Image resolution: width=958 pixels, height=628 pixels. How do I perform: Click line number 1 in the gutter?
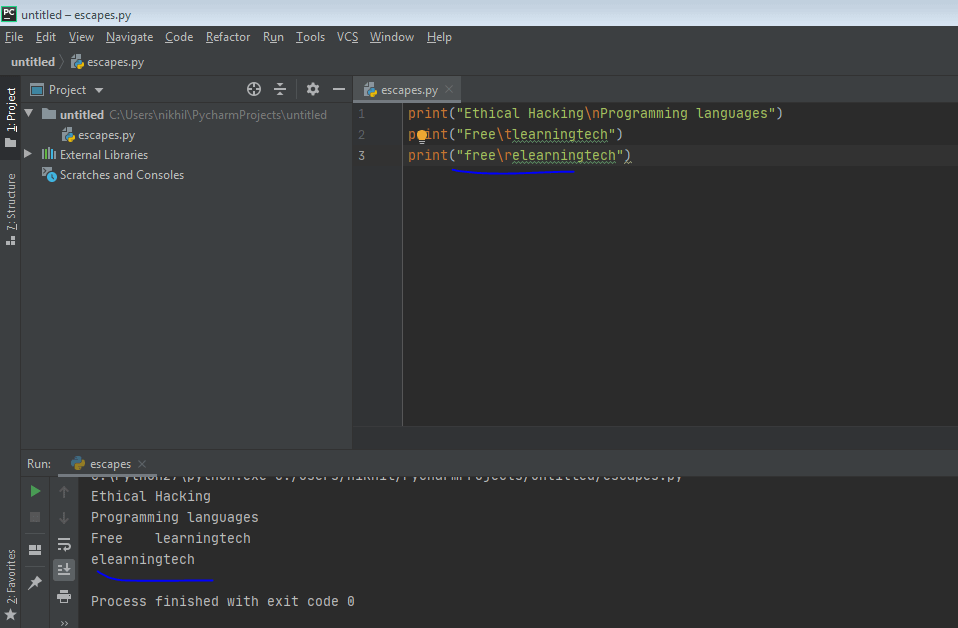(362, 114)
